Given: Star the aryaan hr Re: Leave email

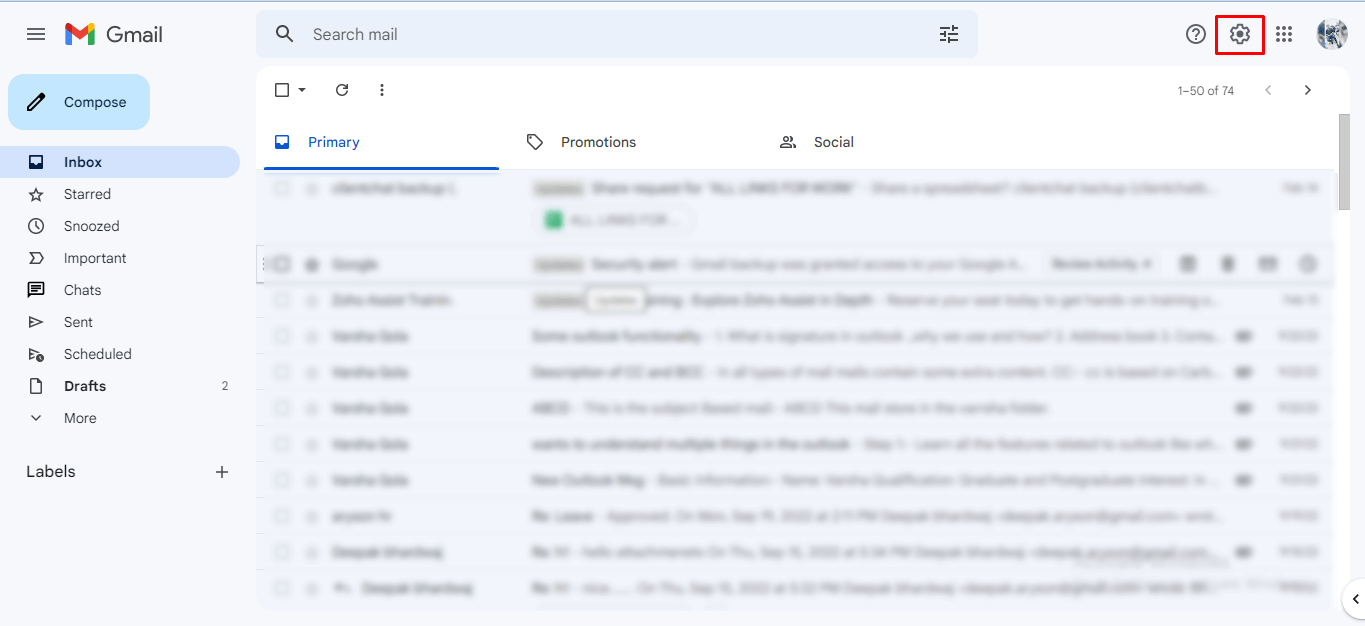Looking at the screenshot, I should click(x=312, y=516).
